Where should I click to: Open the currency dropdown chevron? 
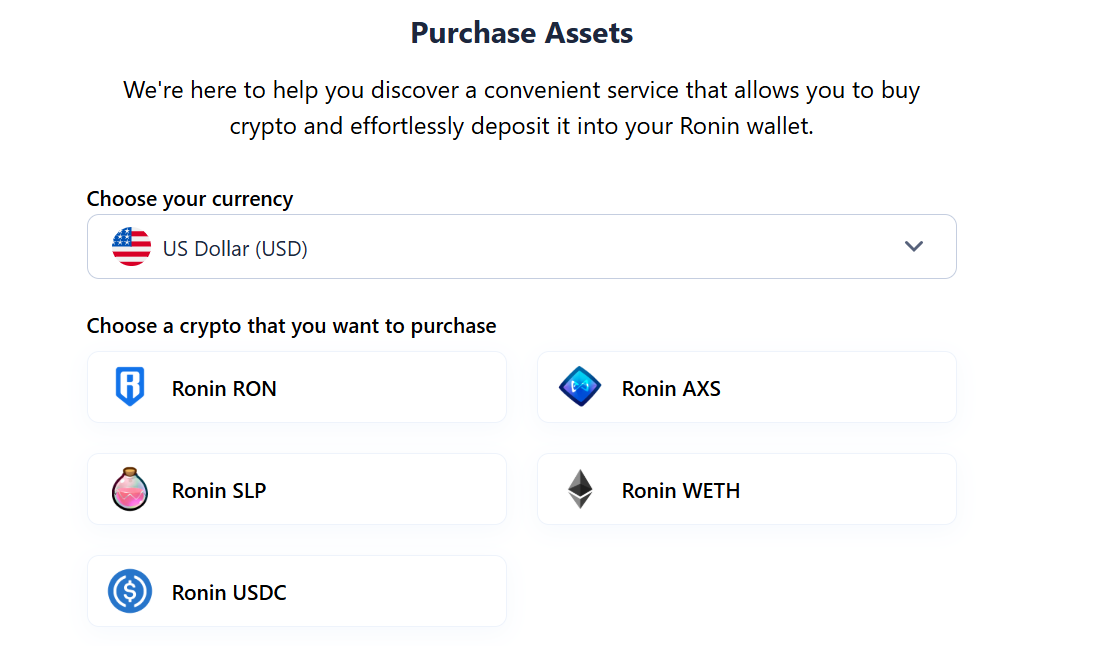point(913,246)
